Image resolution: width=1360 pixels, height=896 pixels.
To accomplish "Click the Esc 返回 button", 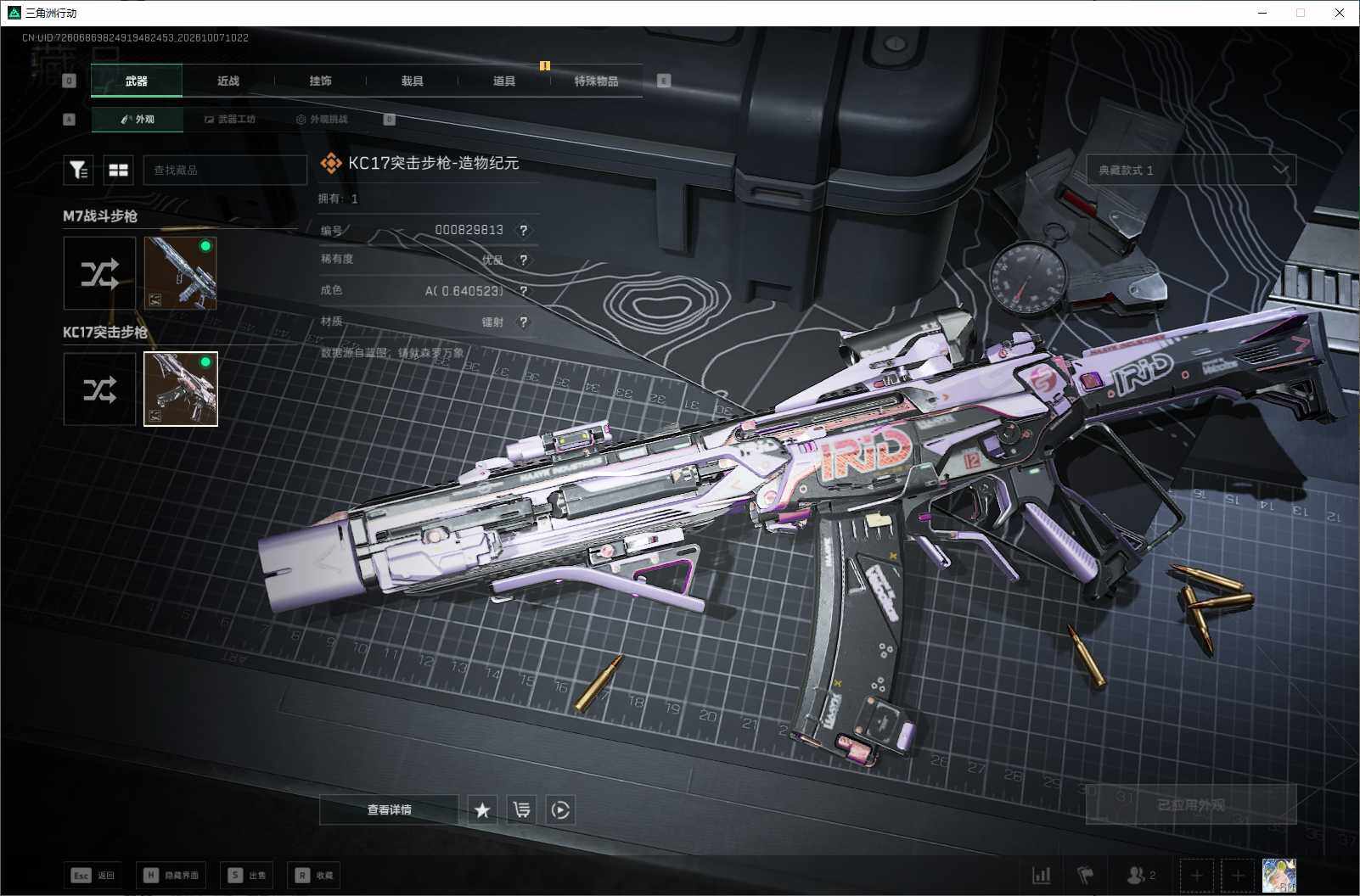I will tap(93, 875).
